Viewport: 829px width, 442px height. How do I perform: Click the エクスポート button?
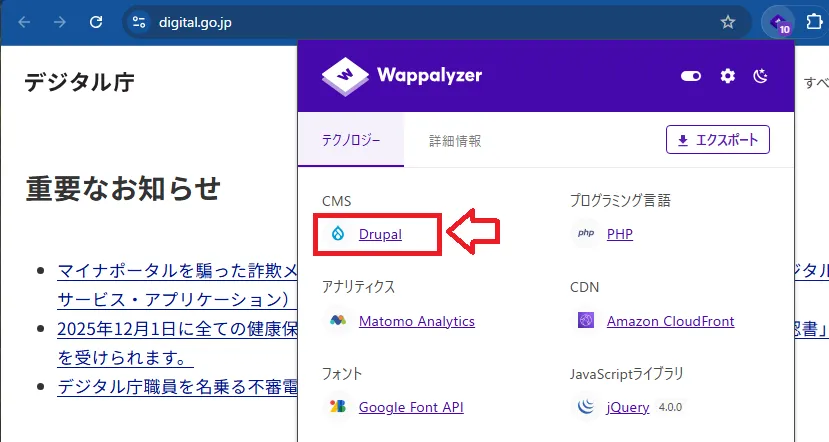tap(717, 140)
